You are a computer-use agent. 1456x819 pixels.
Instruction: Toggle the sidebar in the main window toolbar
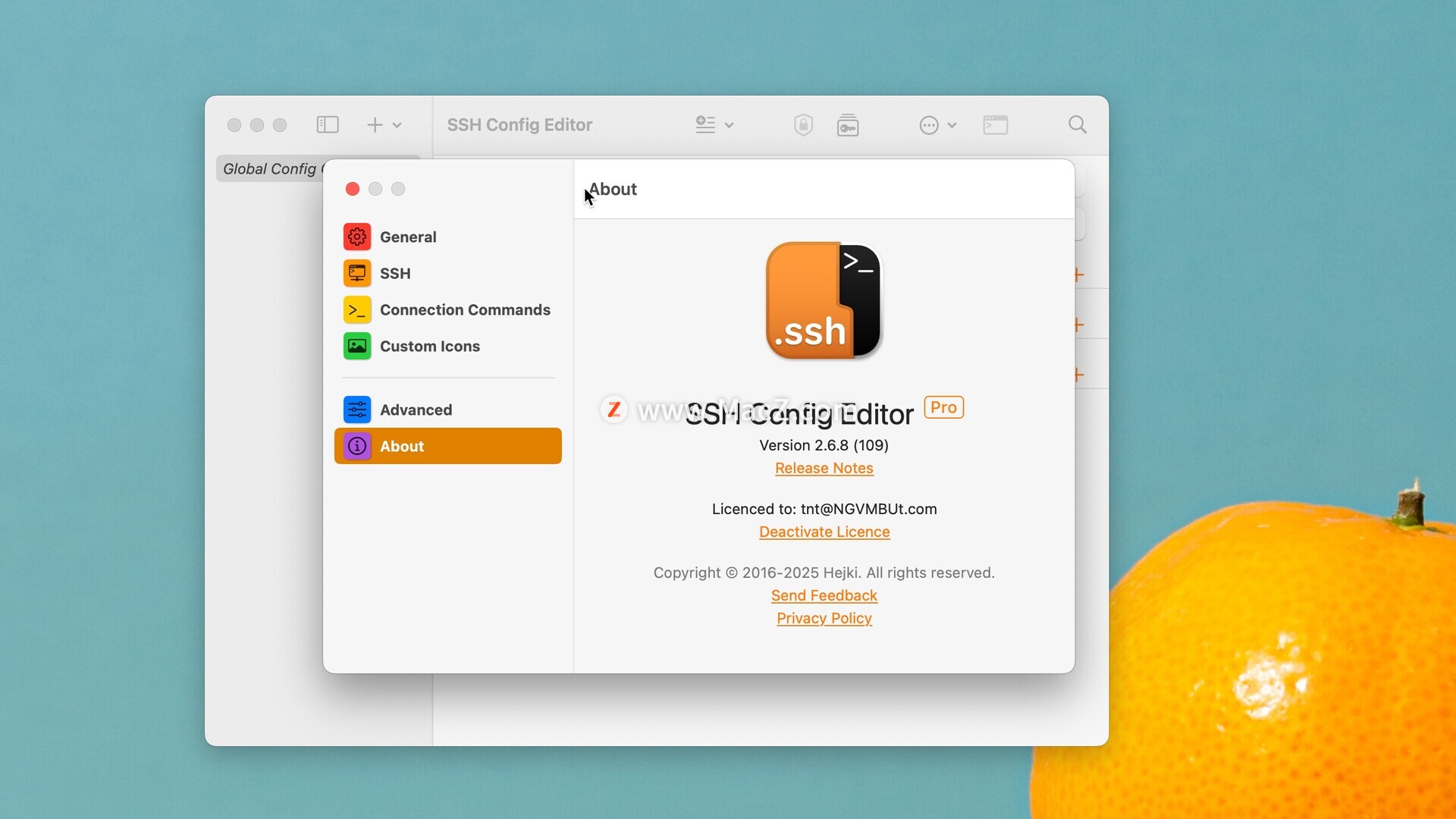tap(328, 124)
